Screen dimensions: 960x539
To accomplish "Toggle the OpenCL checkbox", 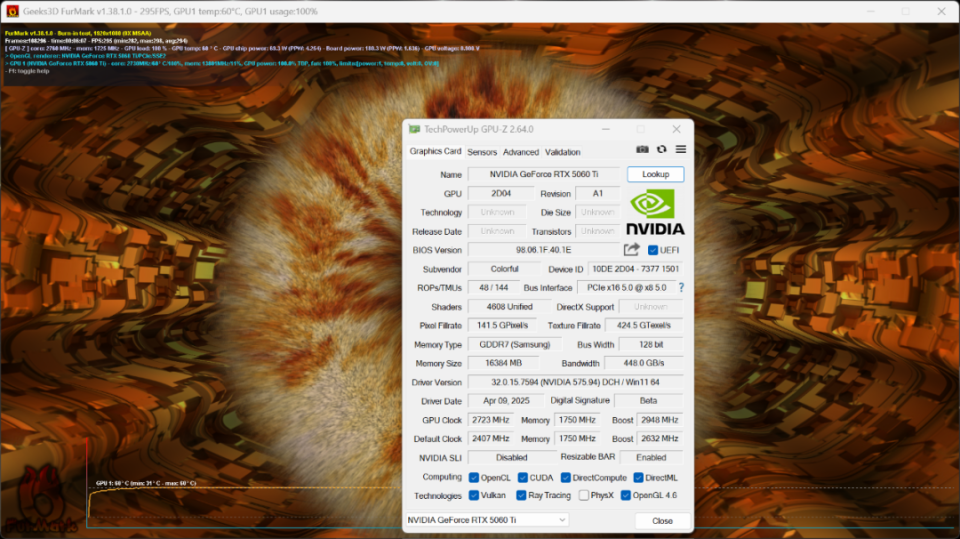I will coord(473,478).
